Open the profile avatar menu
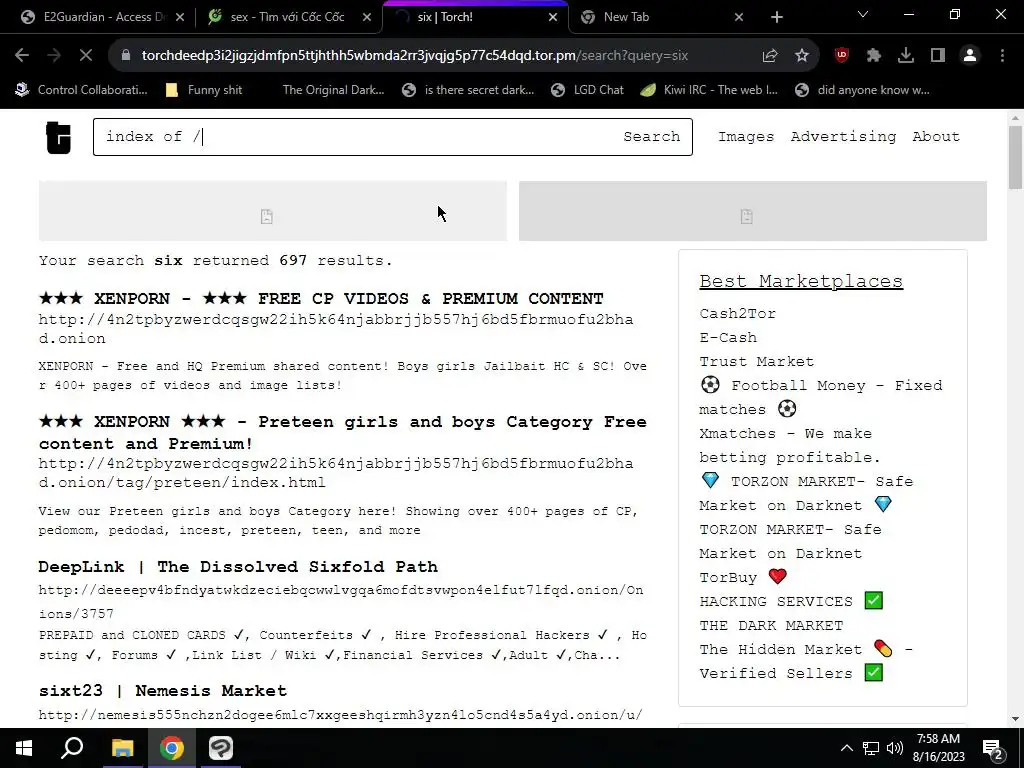The width and height of the screenshot is (1024, 768). coord(970,56)
